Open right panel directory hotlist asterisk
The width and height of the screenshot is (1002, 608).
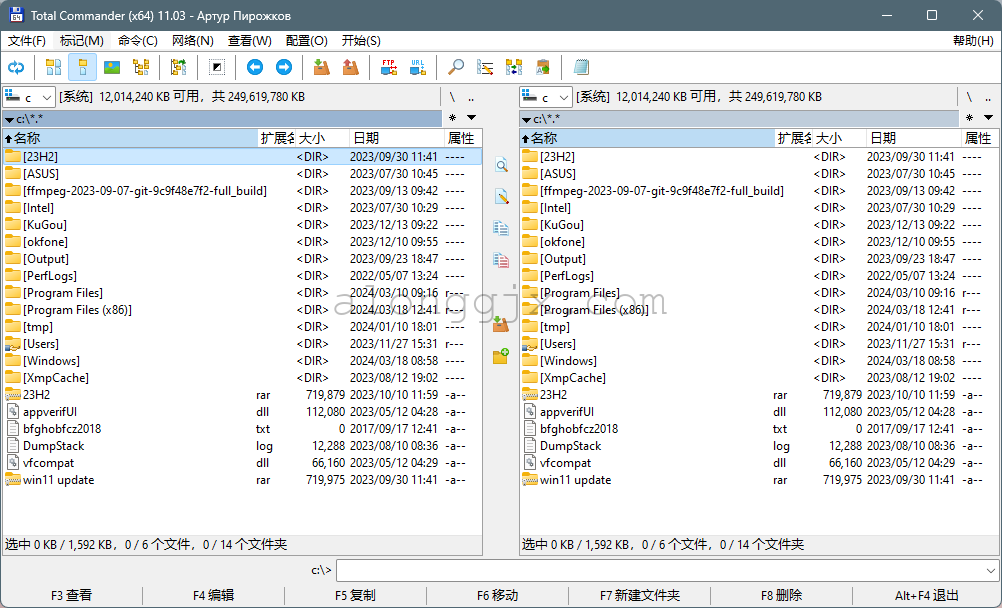[969, 118]
